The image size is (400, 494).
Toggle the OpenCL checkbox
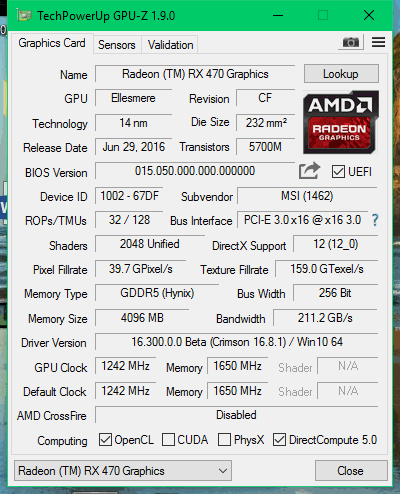105,440
